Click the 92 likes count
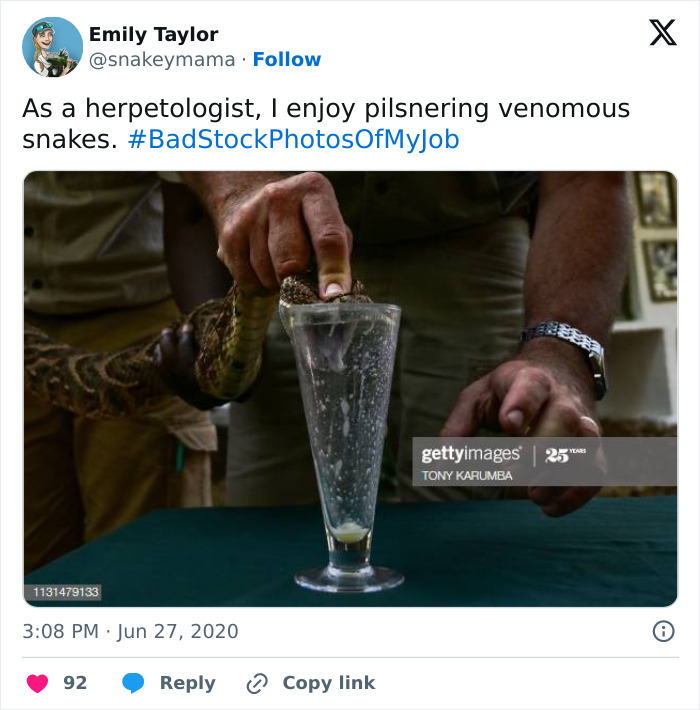 click(75, 683)
